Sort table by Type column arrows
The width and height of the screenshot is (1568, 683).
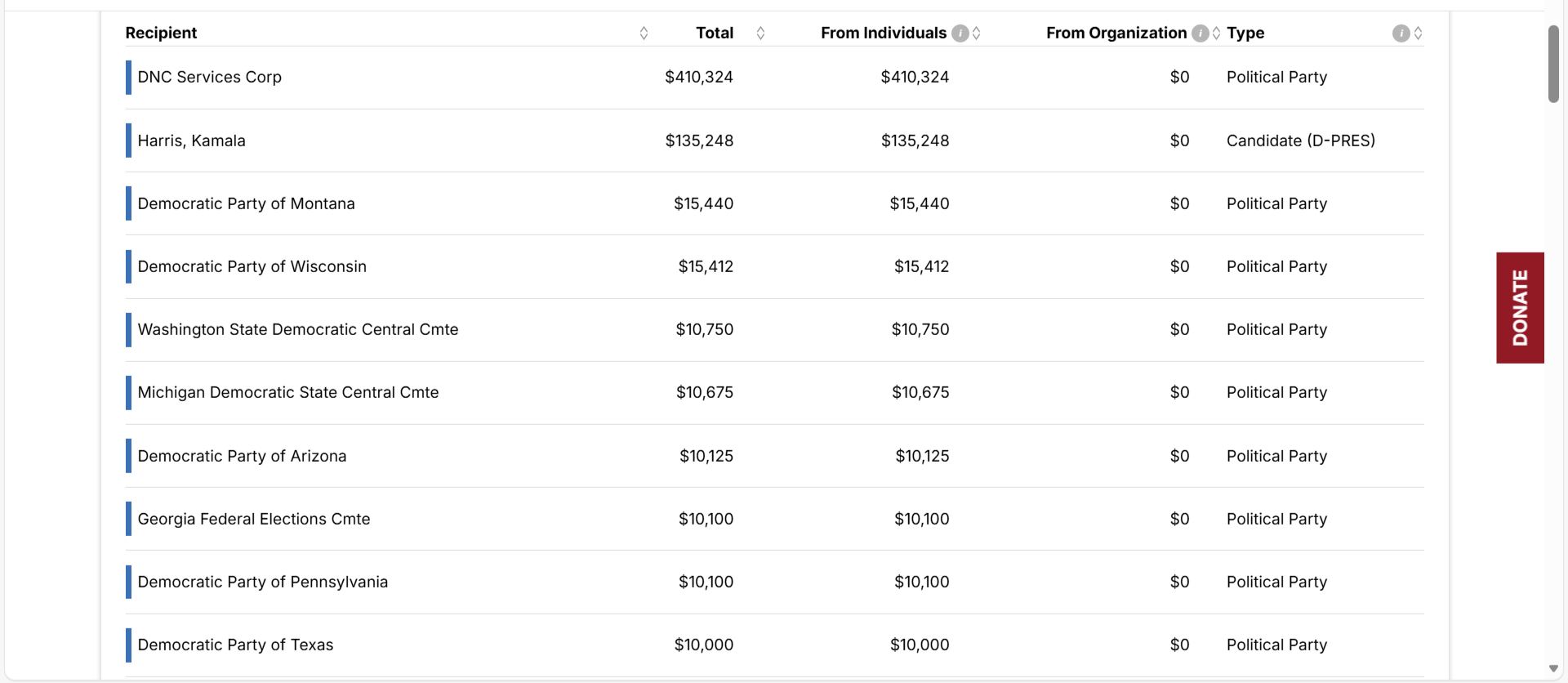pos(1419,33)
